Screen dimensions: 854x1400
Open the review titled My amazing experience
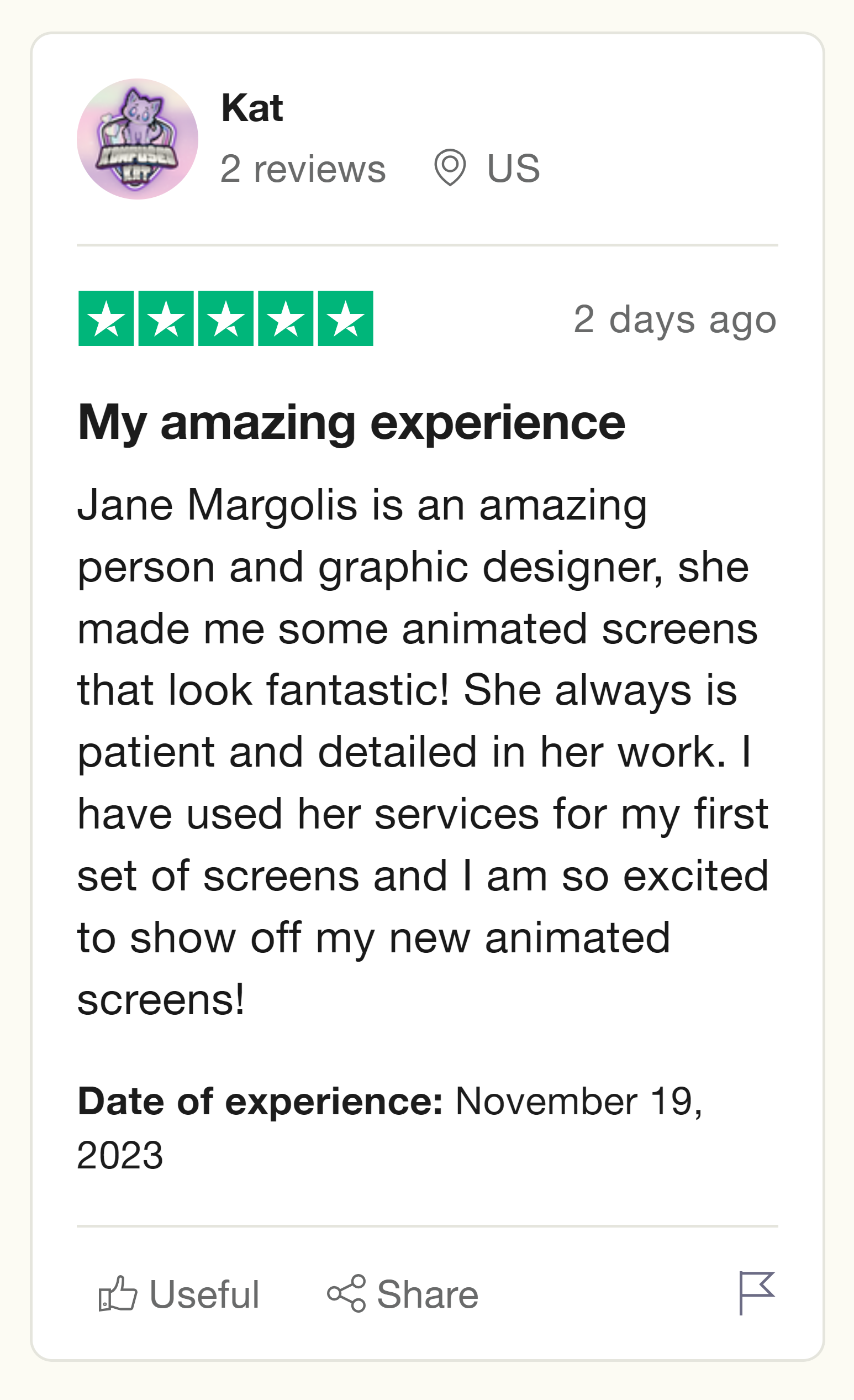pyautogui.click(x=352, y=423)
